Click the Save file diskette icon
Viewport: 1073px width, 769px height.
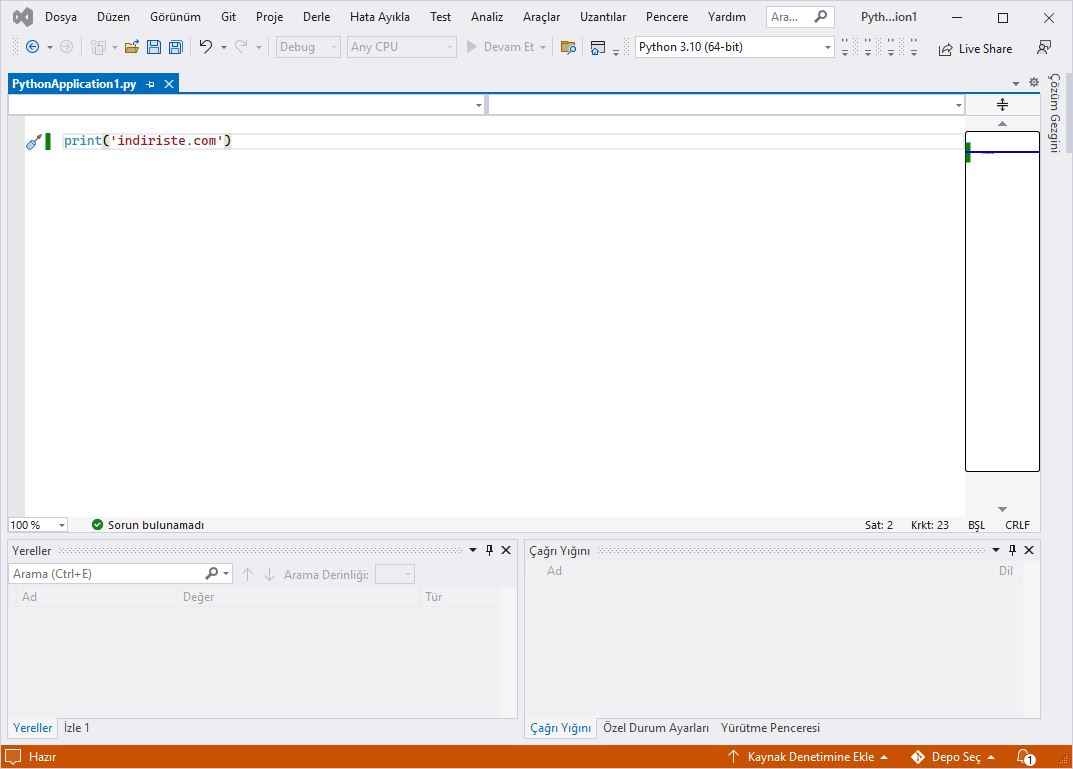click(x=154, y=47)
